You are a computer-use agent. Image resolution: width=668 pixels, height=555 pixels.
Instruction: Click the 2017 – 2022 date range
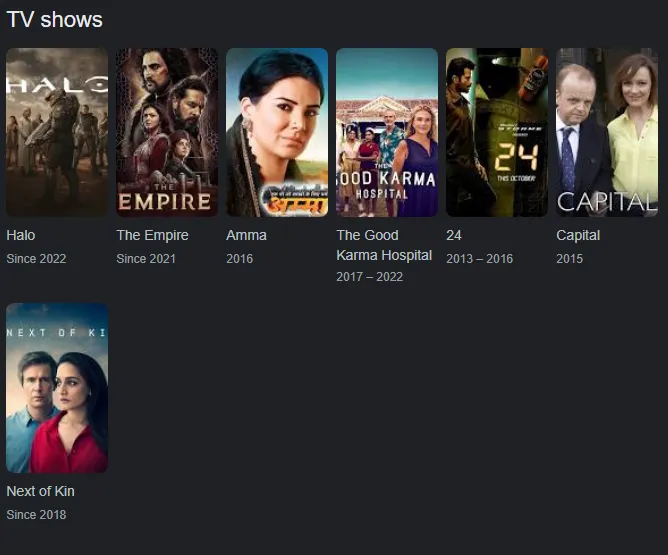point(370,277)
